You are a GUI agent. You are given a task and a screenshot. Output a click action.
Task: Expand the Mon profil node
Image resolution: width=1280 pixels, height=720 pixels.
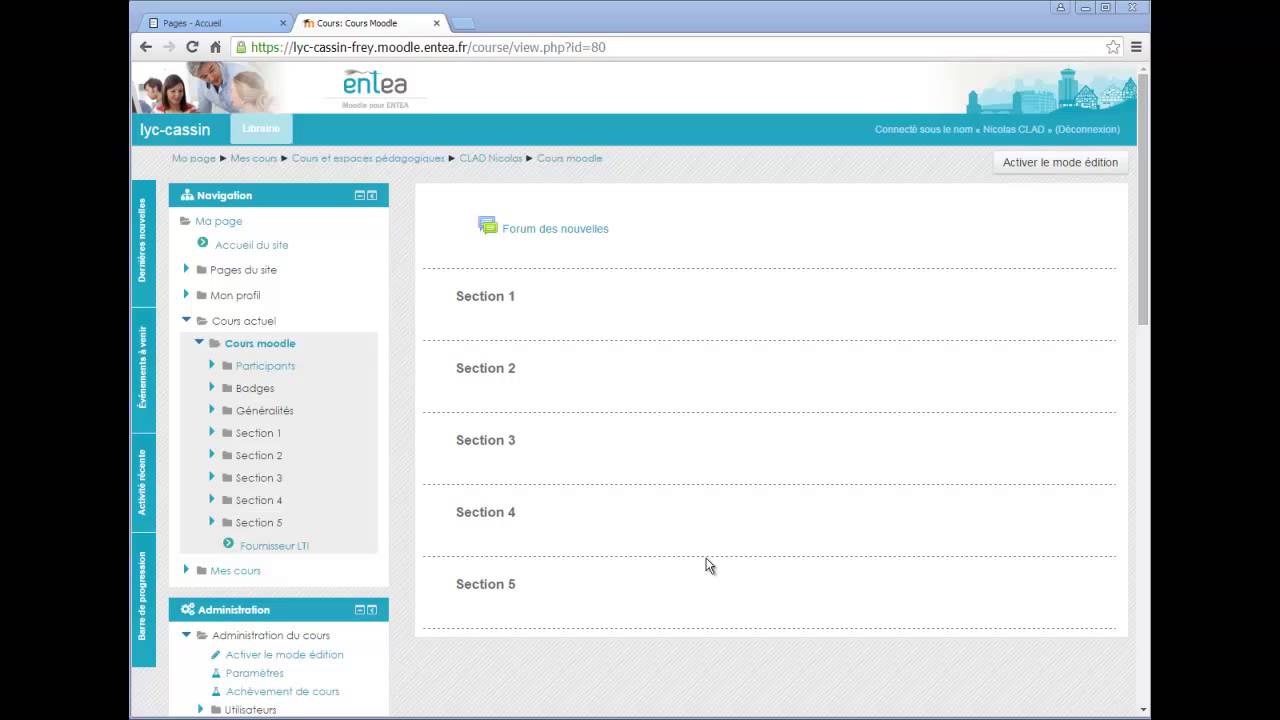pyautogui.click(x=186, y=295)
